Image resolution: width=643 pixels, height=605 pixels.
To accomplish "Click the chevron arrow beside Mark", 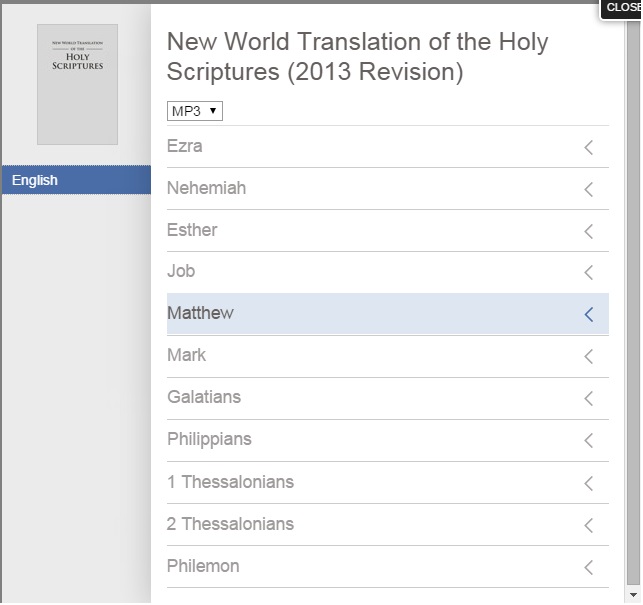I will coord(589,356).
